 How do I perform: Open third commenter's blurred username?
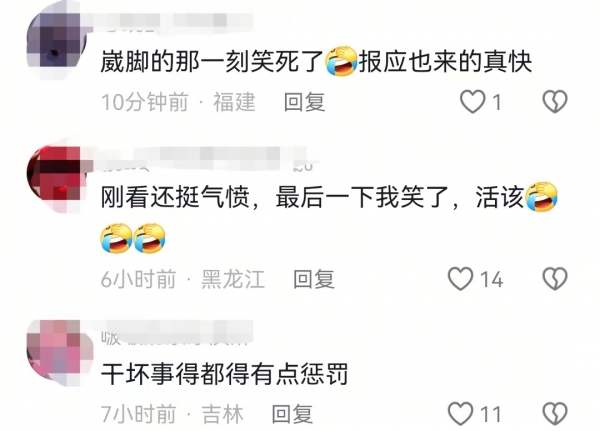(177, 334)
